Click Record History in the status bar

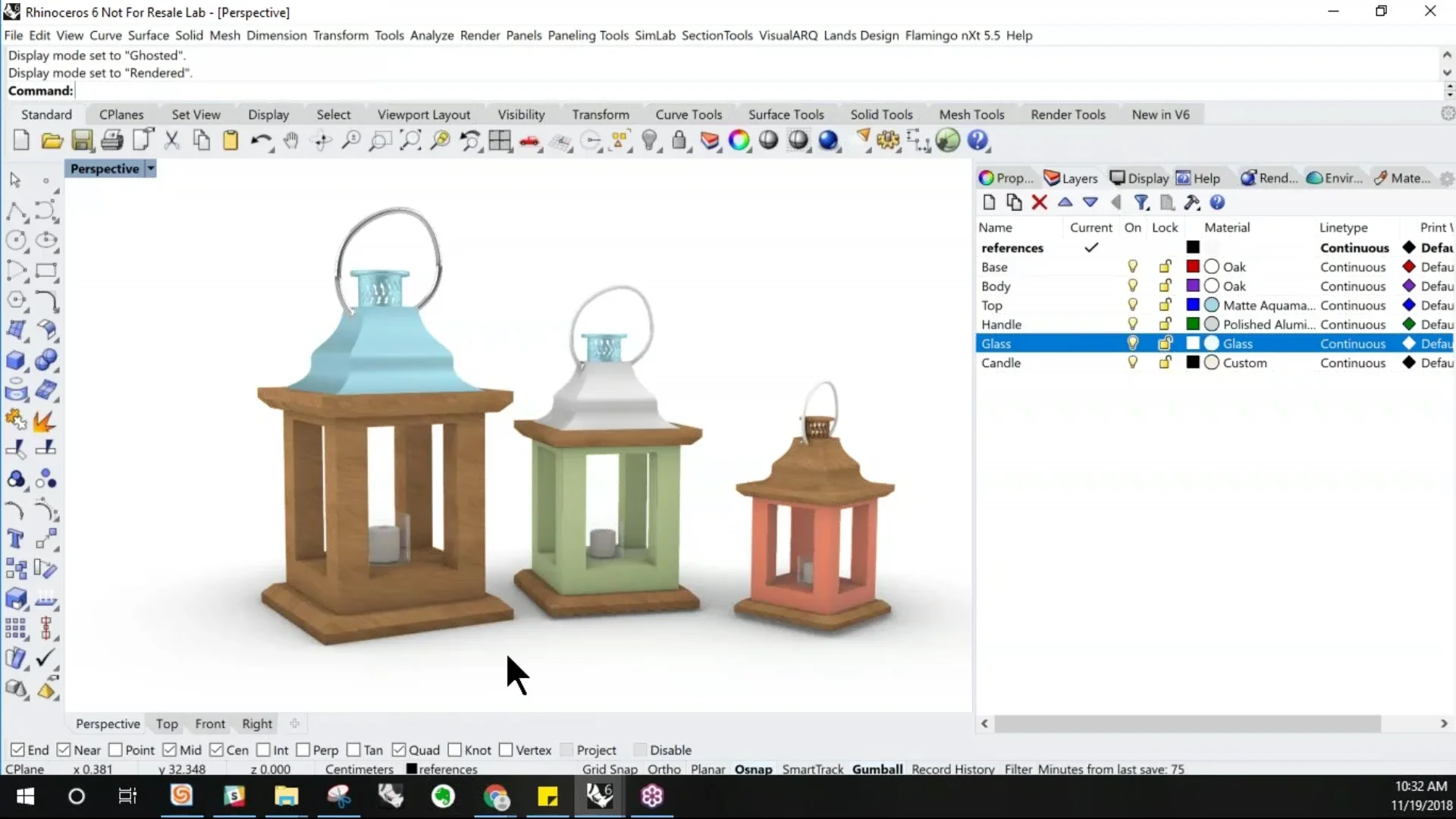pos(952,768)
